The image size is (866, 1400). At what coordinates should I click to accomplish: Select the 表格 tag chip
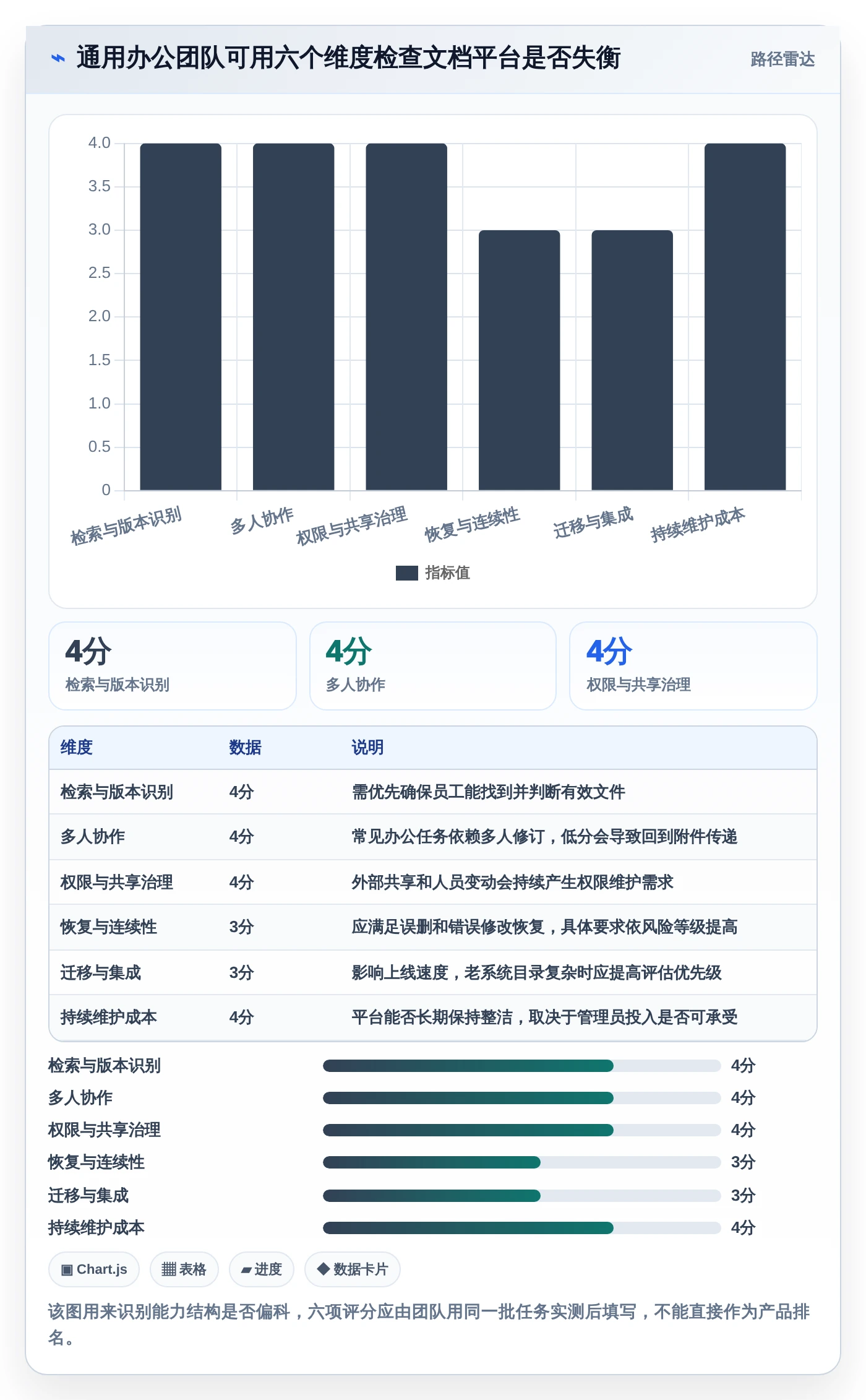click(184, 1269)
